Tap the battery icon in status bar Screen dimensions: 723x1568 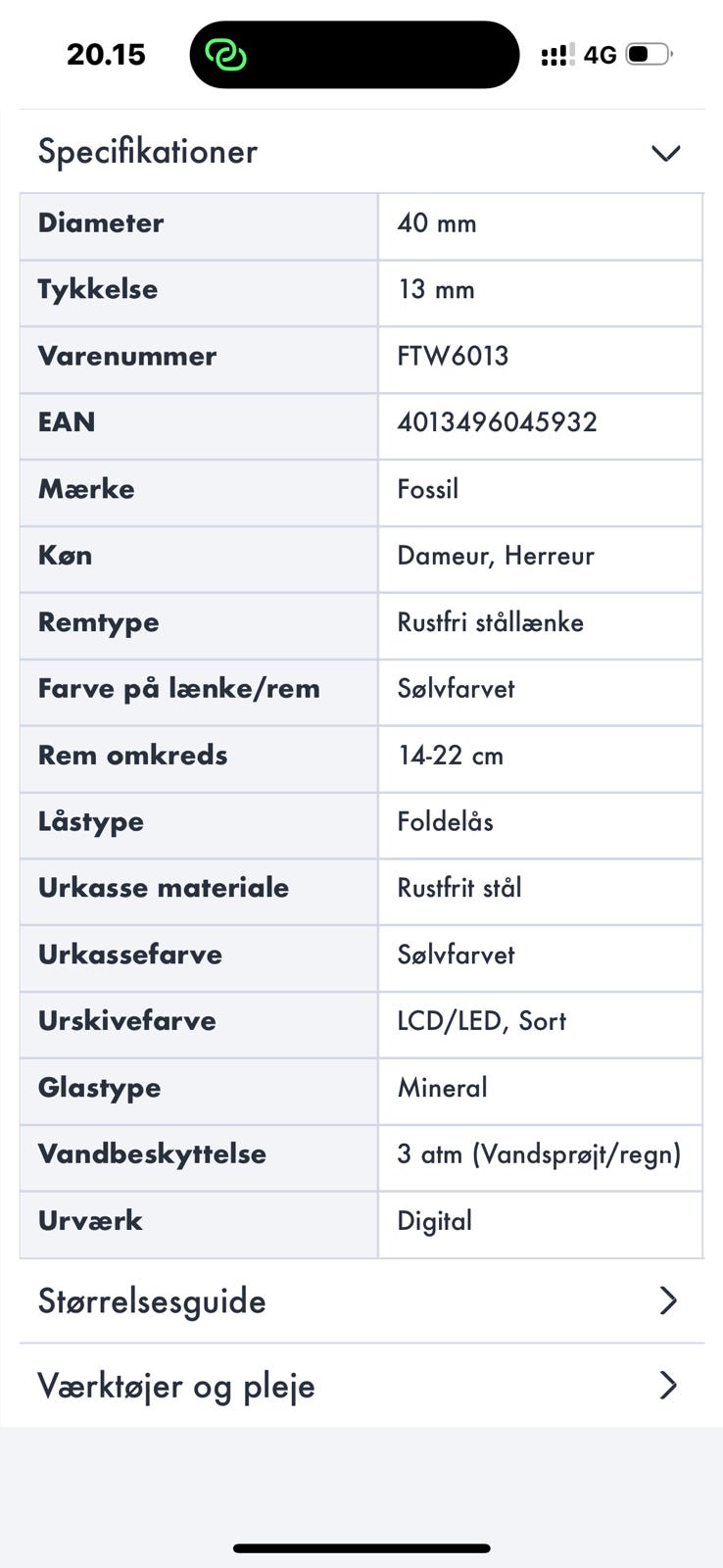click(649, 54)
